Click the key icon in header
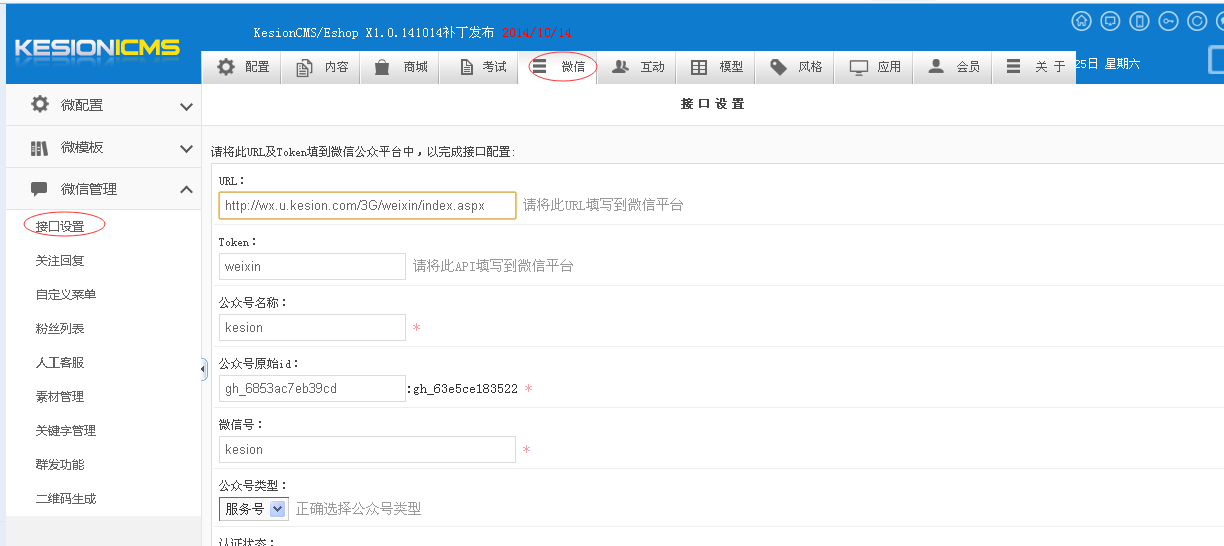 point(1168,21)
